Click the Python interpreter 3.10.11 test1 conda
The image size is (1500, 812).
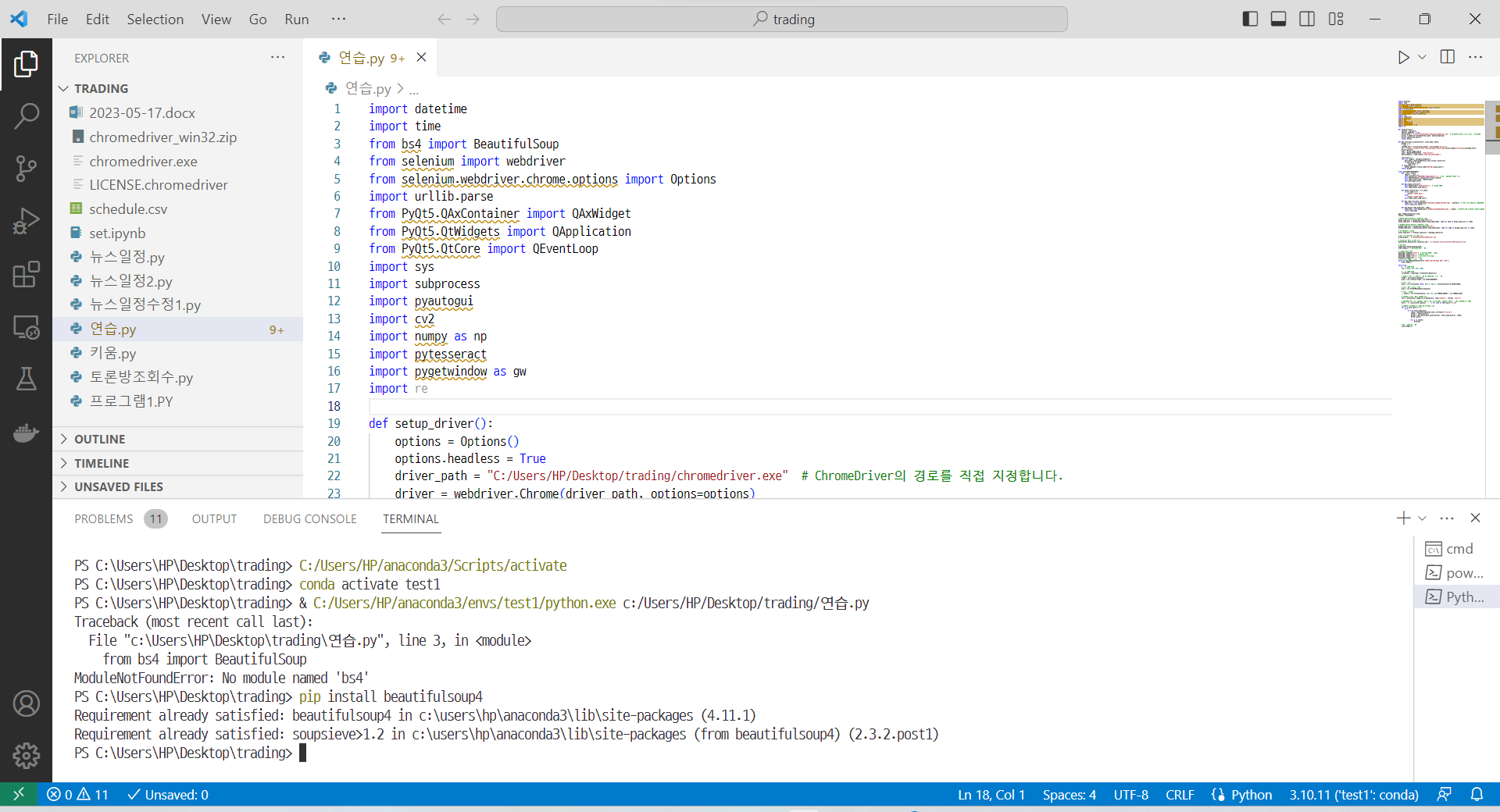click(1353, 795)
